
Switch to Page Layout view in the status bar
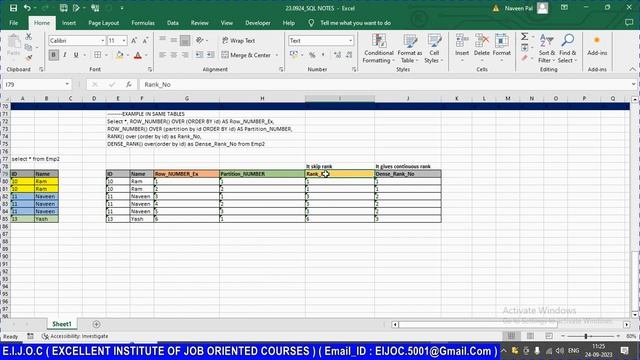point(530,336)
